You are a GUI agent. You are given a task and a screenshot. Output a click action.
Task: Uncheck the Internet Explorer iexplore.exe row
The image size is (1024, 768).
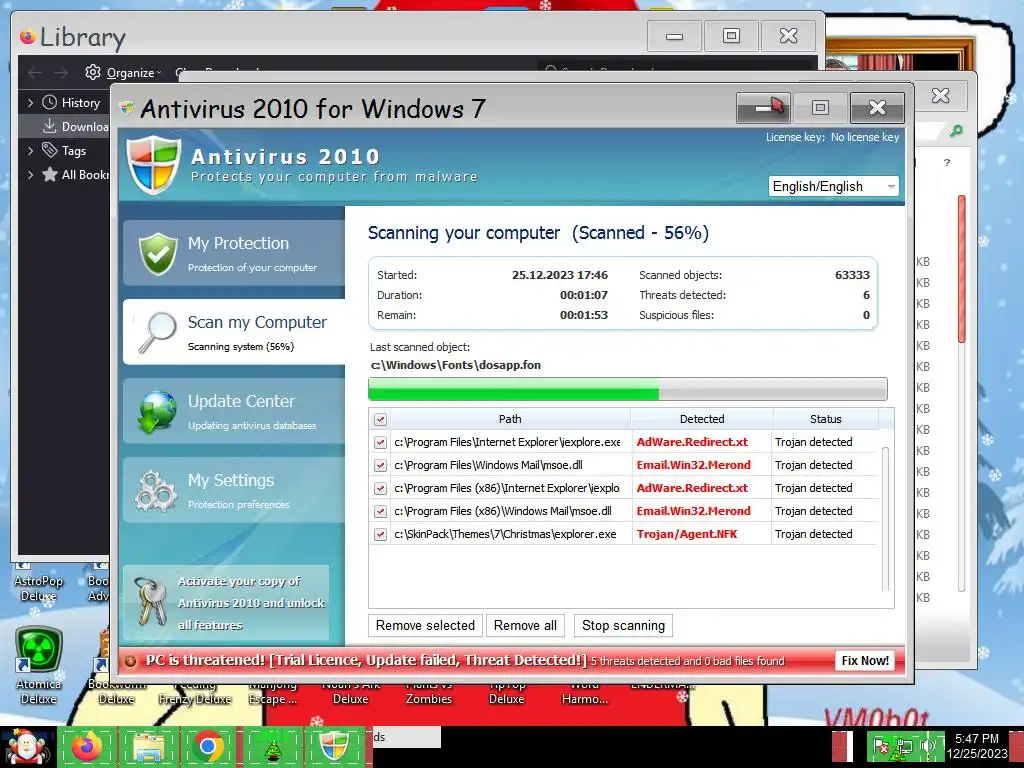(380, 442)
